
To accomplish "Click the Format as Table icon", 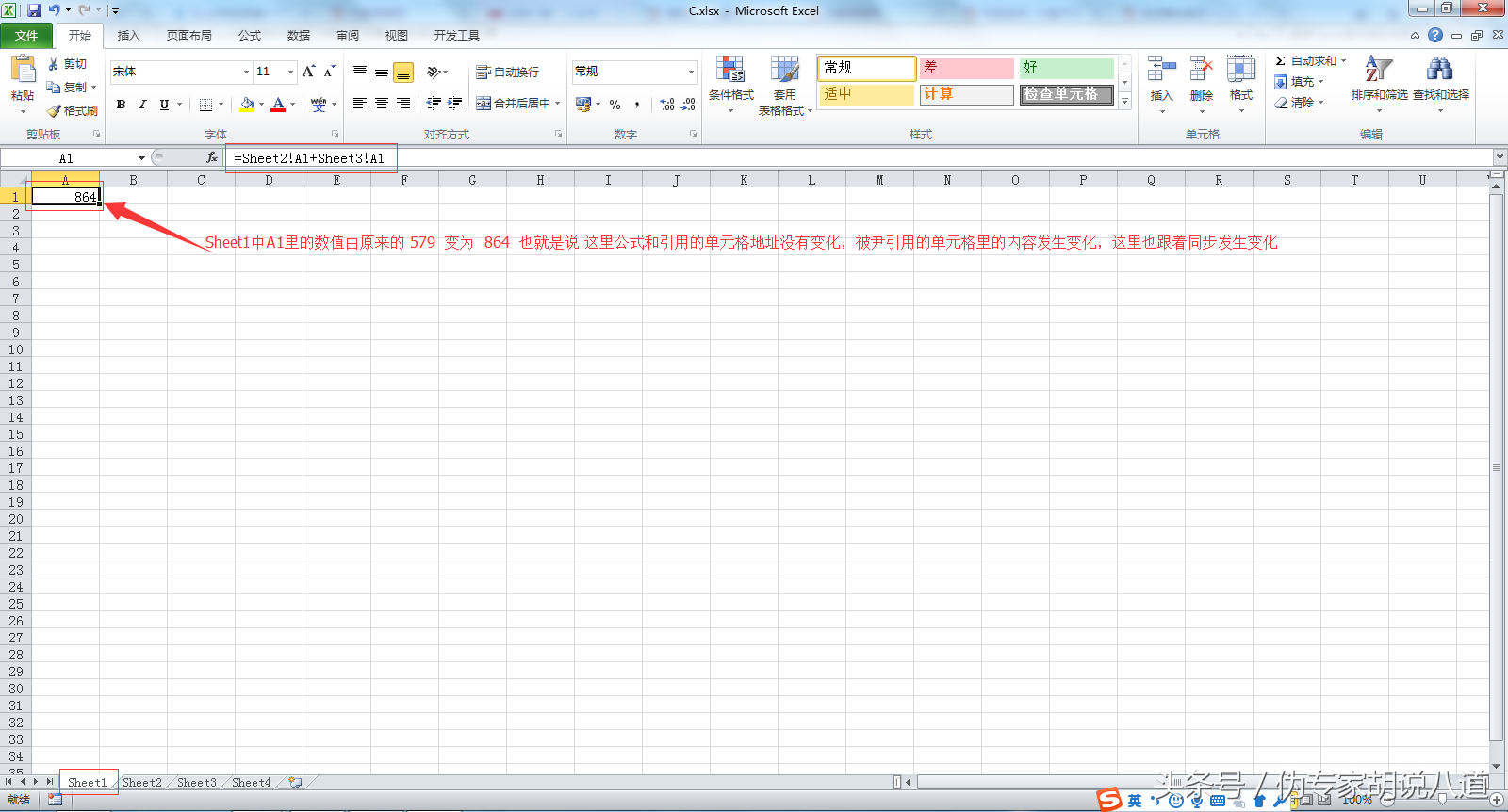I will [785, 70].
